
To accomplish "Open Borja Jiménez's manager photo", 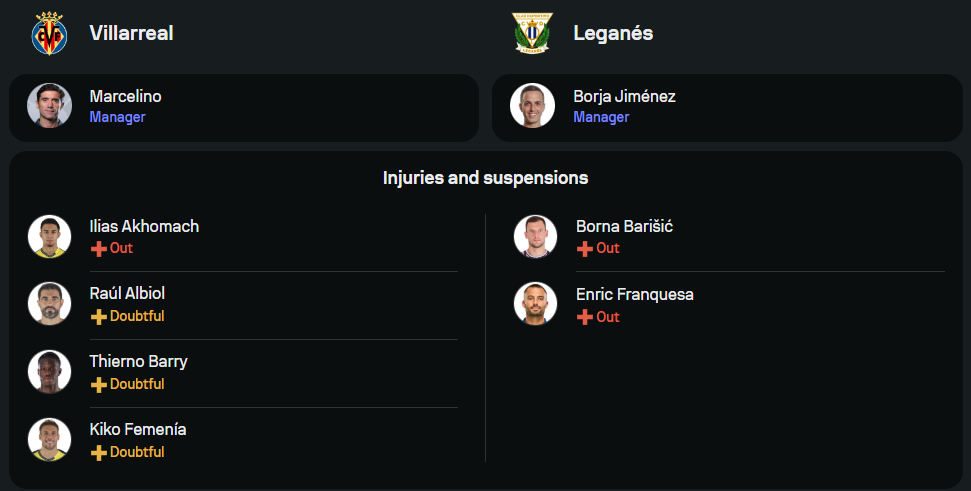I will pos(532,106).
